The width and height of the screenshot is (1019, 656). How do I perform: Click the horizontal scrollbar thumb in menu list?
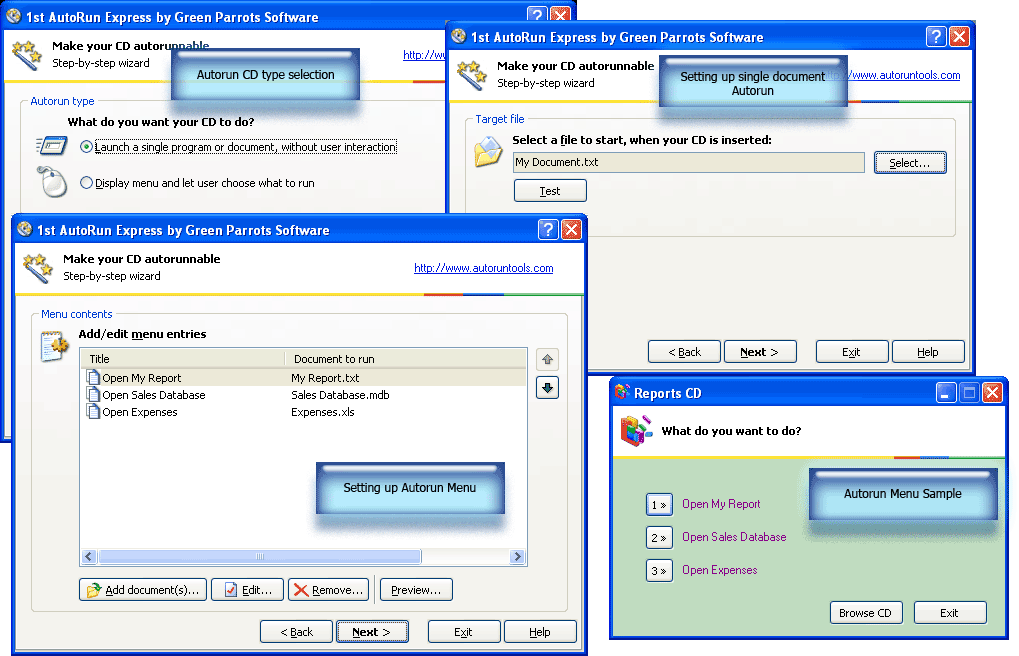pyautogui.click(x=260, y=557)
